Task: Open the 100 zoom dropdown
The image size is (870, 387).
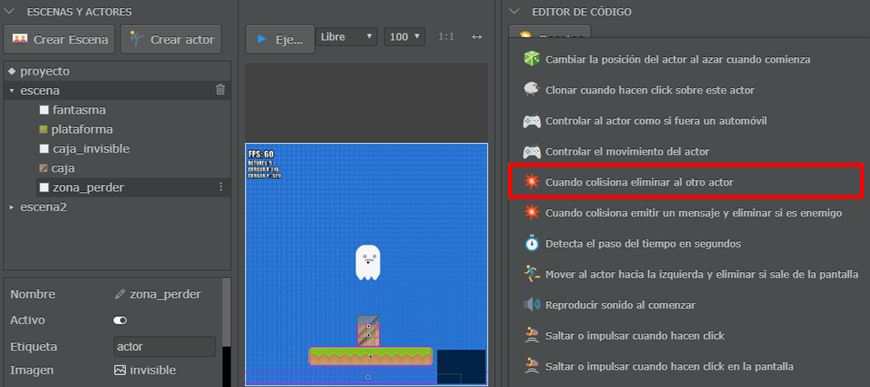Action: pos(404,37)
